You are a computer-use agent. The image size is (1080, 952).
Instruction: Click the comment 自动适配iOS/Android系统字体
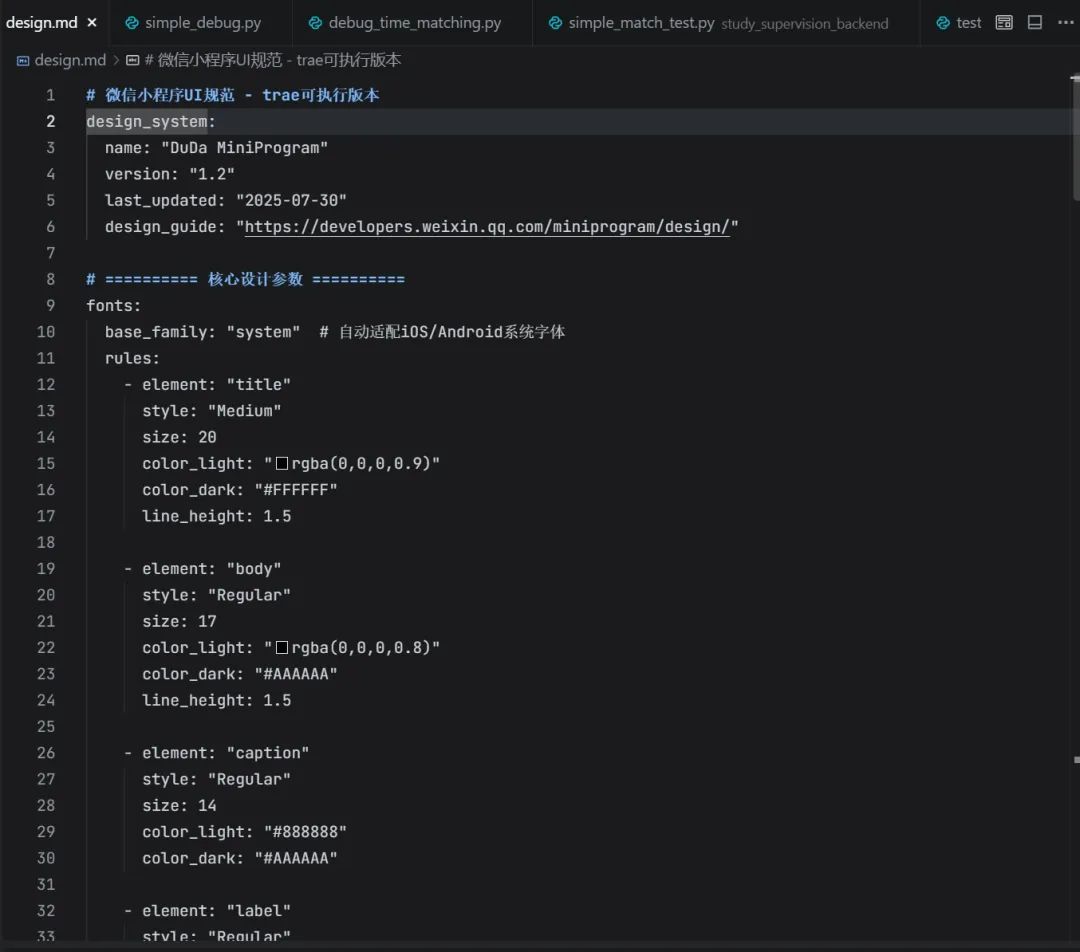(442, 332)
